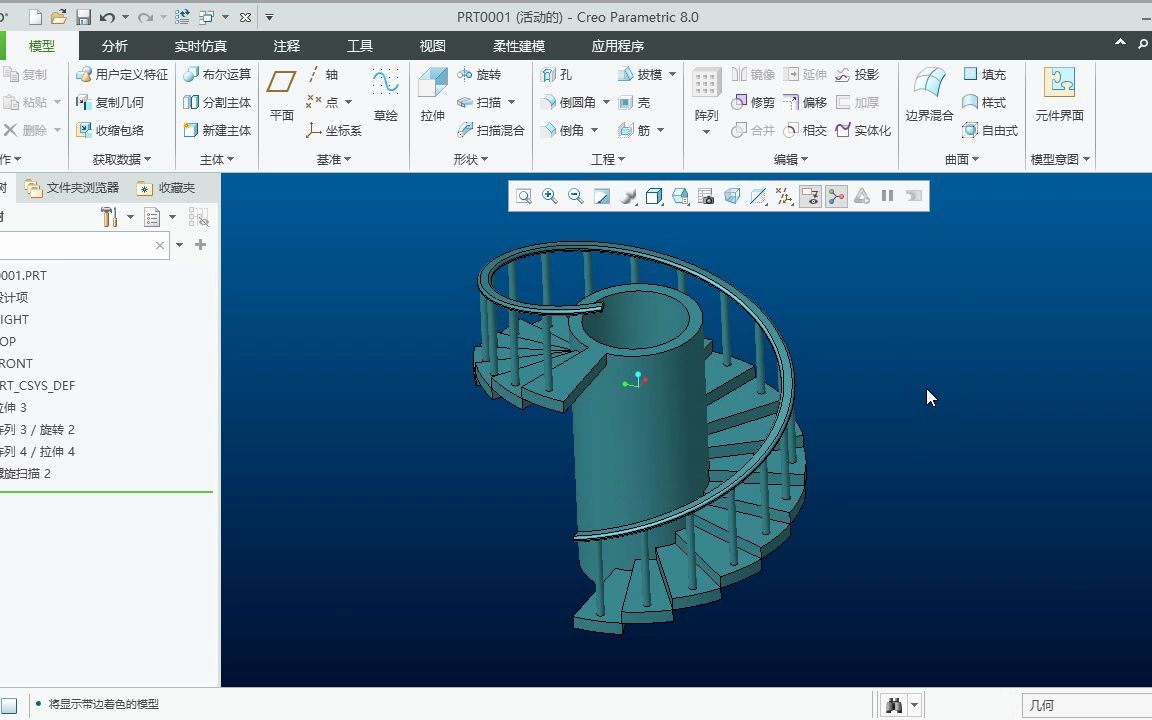Click the Refit view icon
The width and height of the screenshot is (1152, 720).
pos(523,197)
